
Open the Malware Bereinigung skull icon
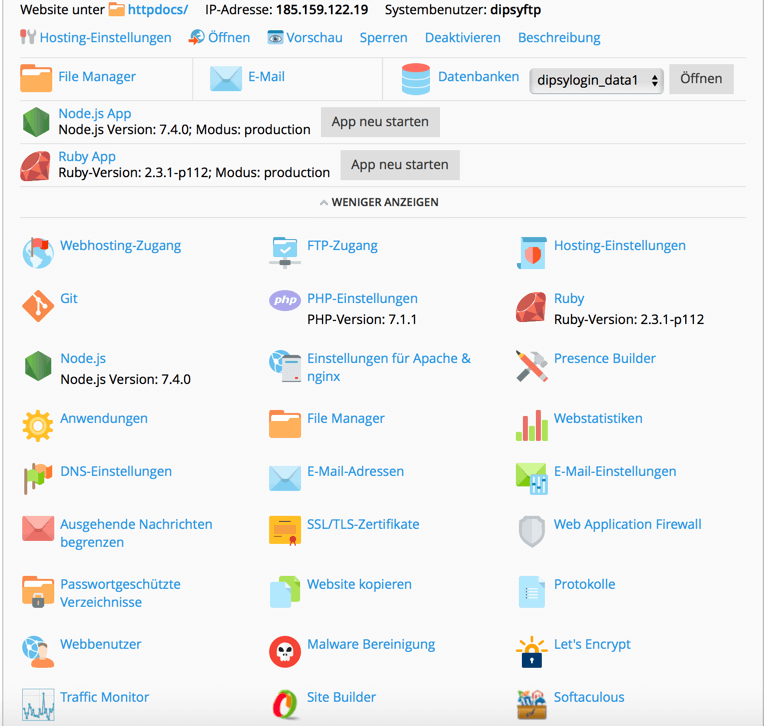(285, 651)
